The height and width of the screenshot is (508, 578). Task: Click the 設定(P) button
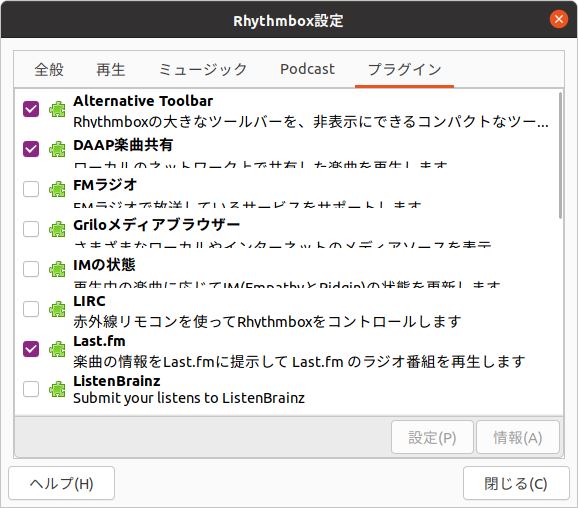(x=432, y=438)
